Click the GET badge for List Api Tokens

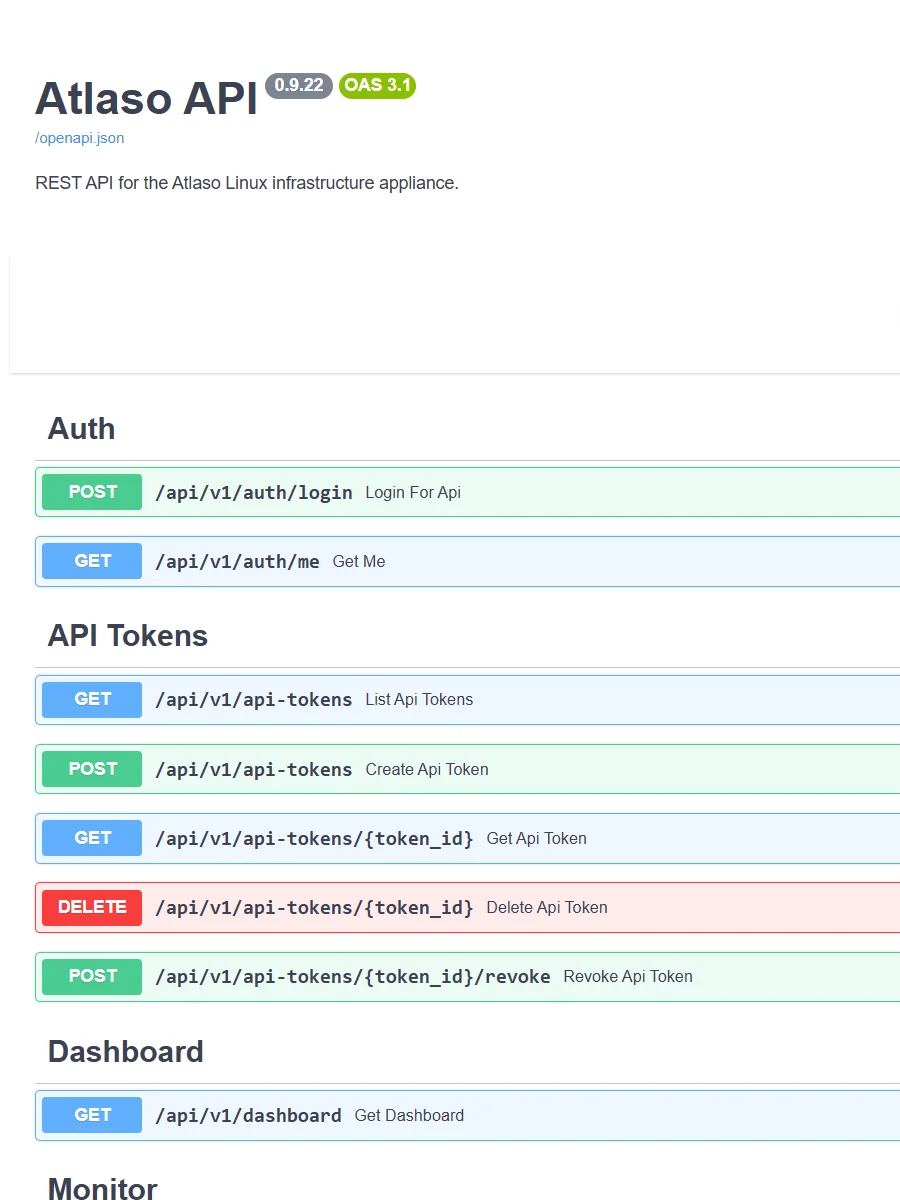click(92, 699)
